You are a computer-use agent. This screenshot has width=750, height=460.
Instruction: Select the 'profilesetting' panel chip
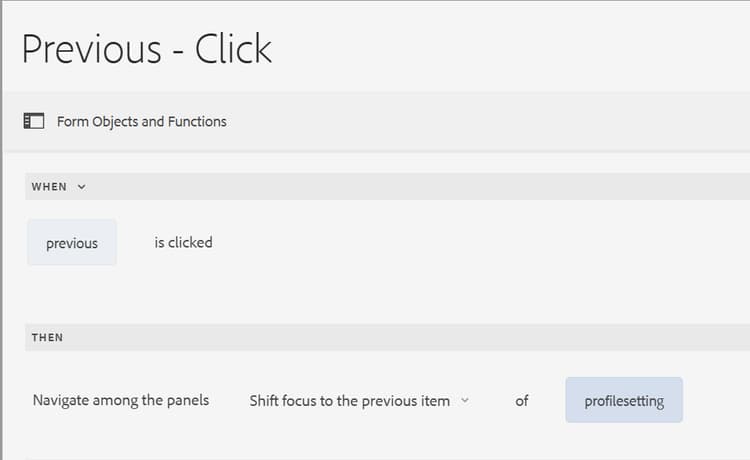click(x=624, y=400)
